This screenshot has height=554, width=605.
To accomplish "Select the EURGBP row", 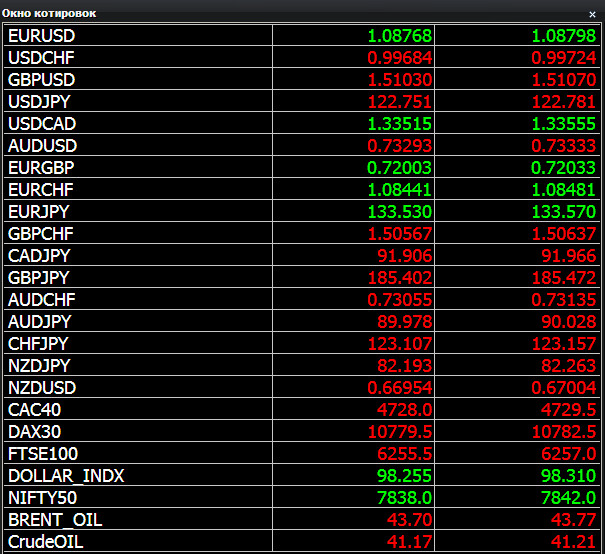I will (x=41, y=167).
